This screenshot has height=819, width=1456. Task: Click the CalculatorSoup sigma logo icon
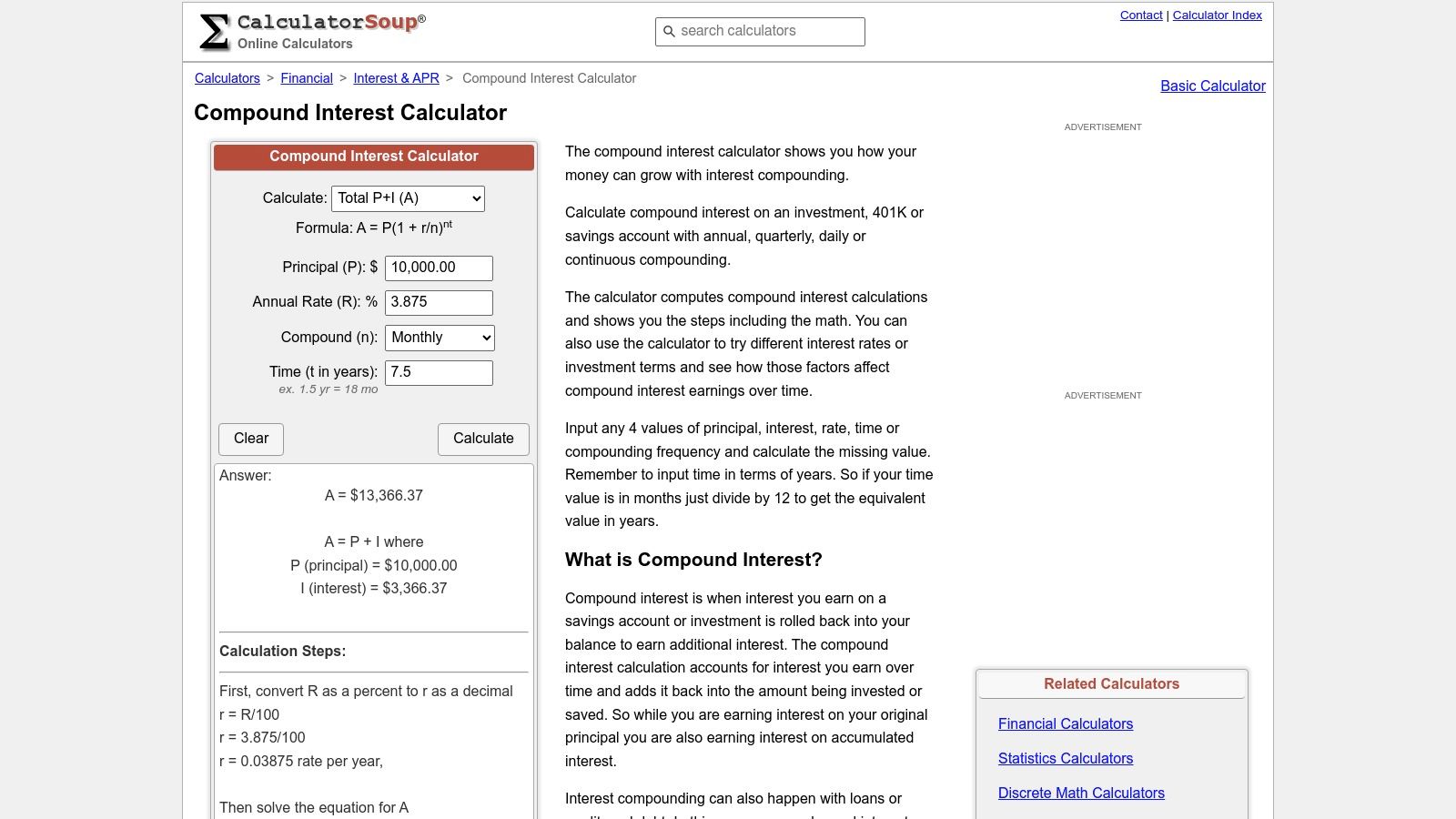click(x=214, y=27)
